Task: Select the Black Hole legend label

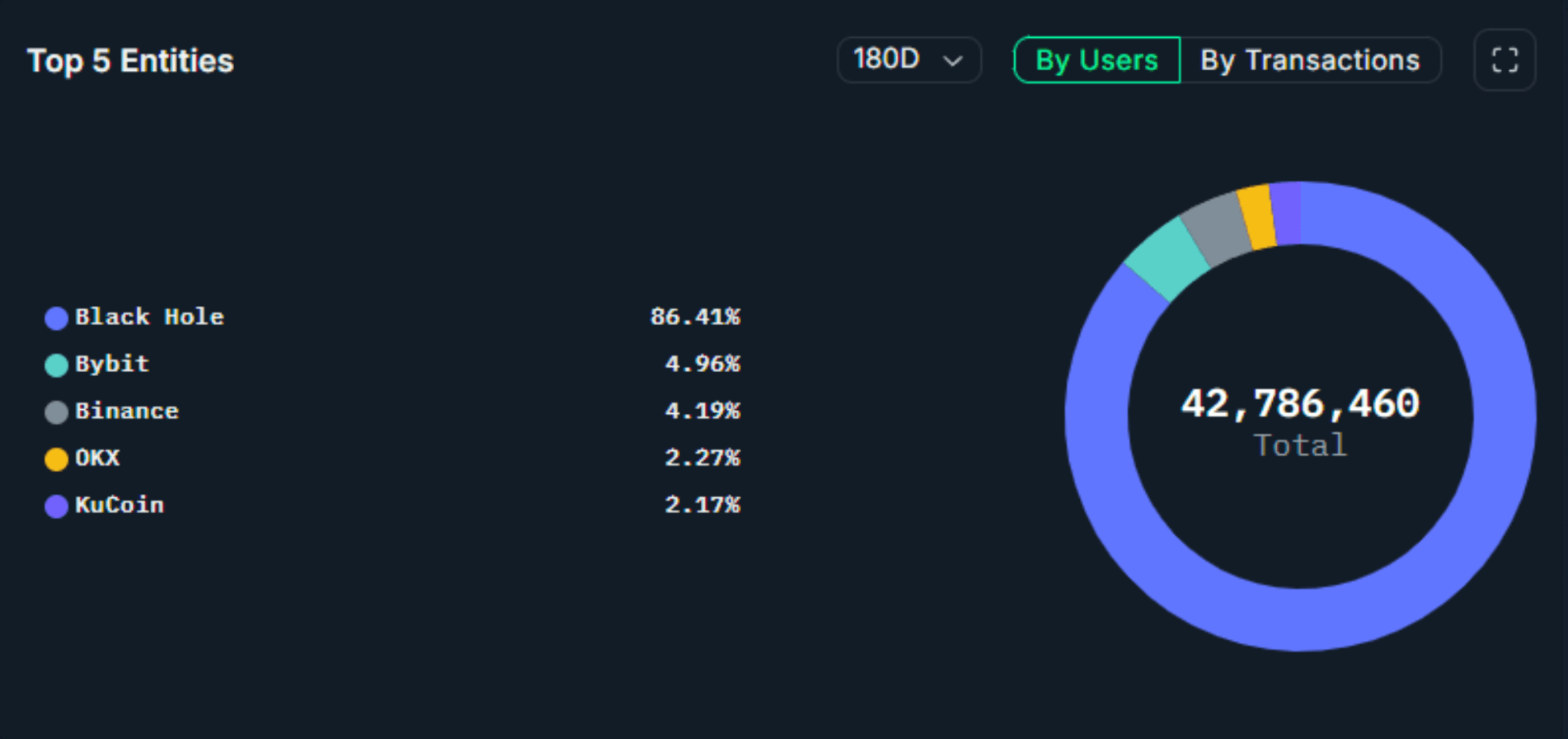Action: pyautogui.click(x=149, y=317)
